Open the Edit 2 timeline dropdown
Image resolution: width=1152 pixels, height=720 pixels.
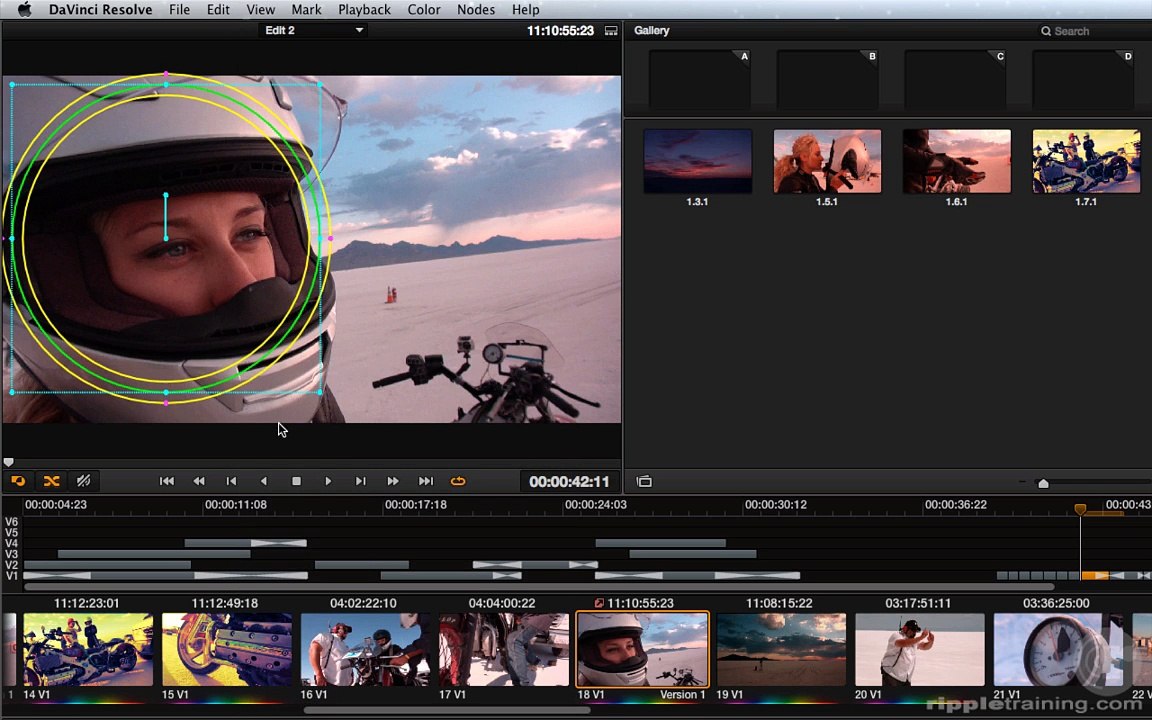(x=313, y=30)
